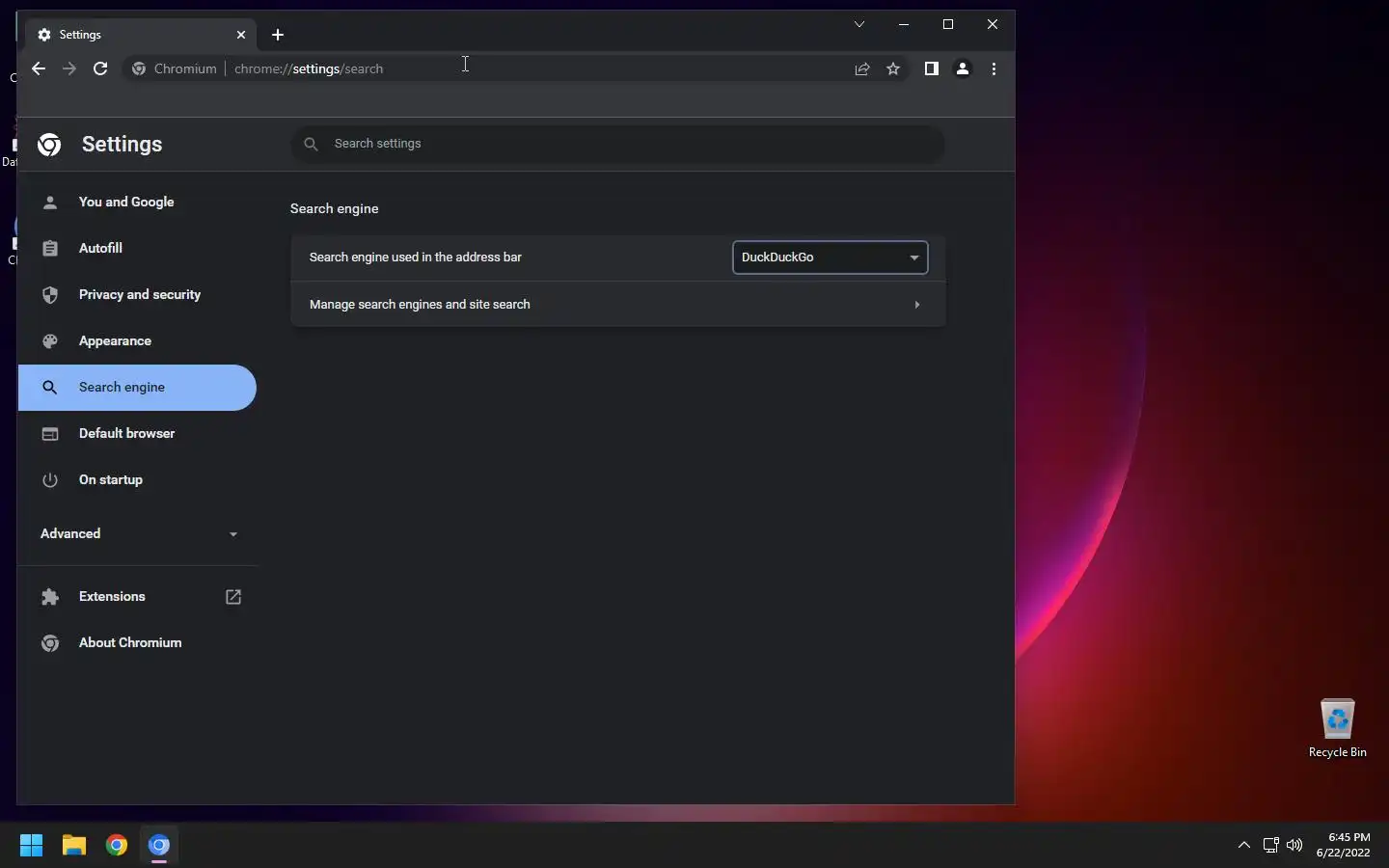1389x868 pixels.
Task: Open the tab search chevron
Action: coord(859,24)
